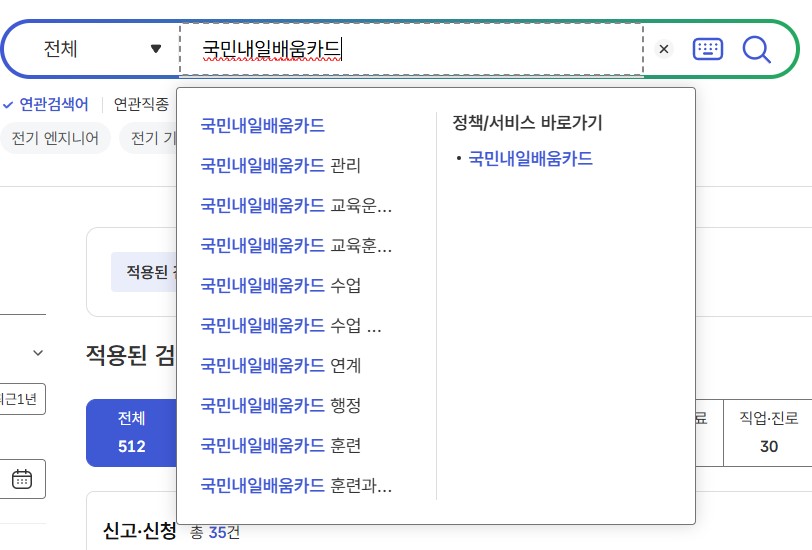
Task: Pick the suggestion 국민내일배움카드 관리
Action: pos(281,165)
